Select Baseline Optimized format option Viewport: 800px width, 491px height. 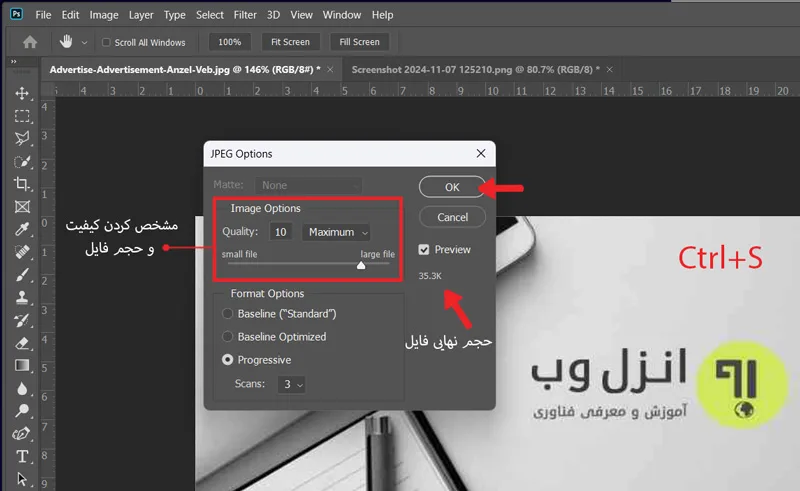tap(228, 336)
